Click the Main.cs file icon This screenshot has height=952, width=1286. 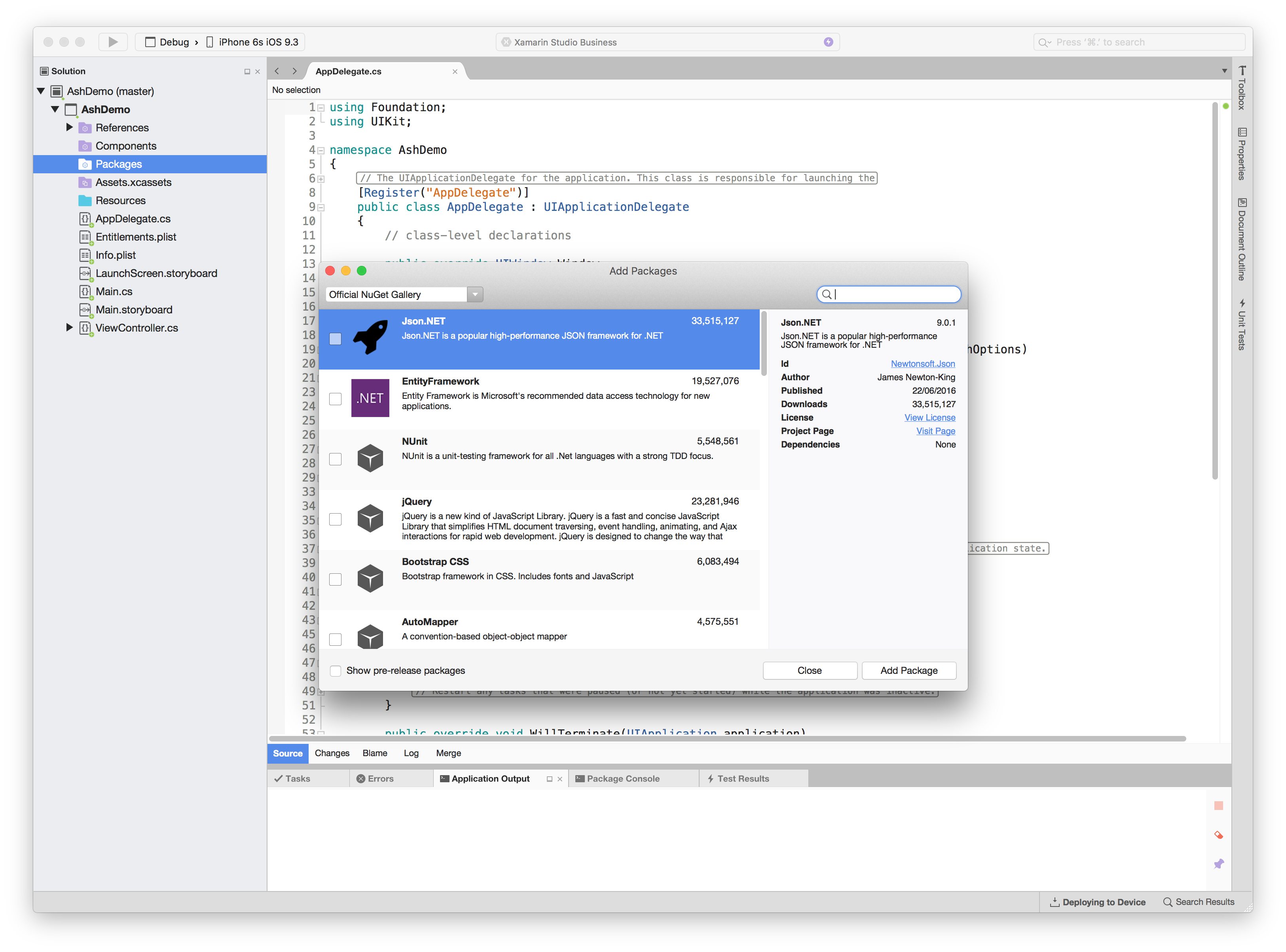click(x=85, y=292)
